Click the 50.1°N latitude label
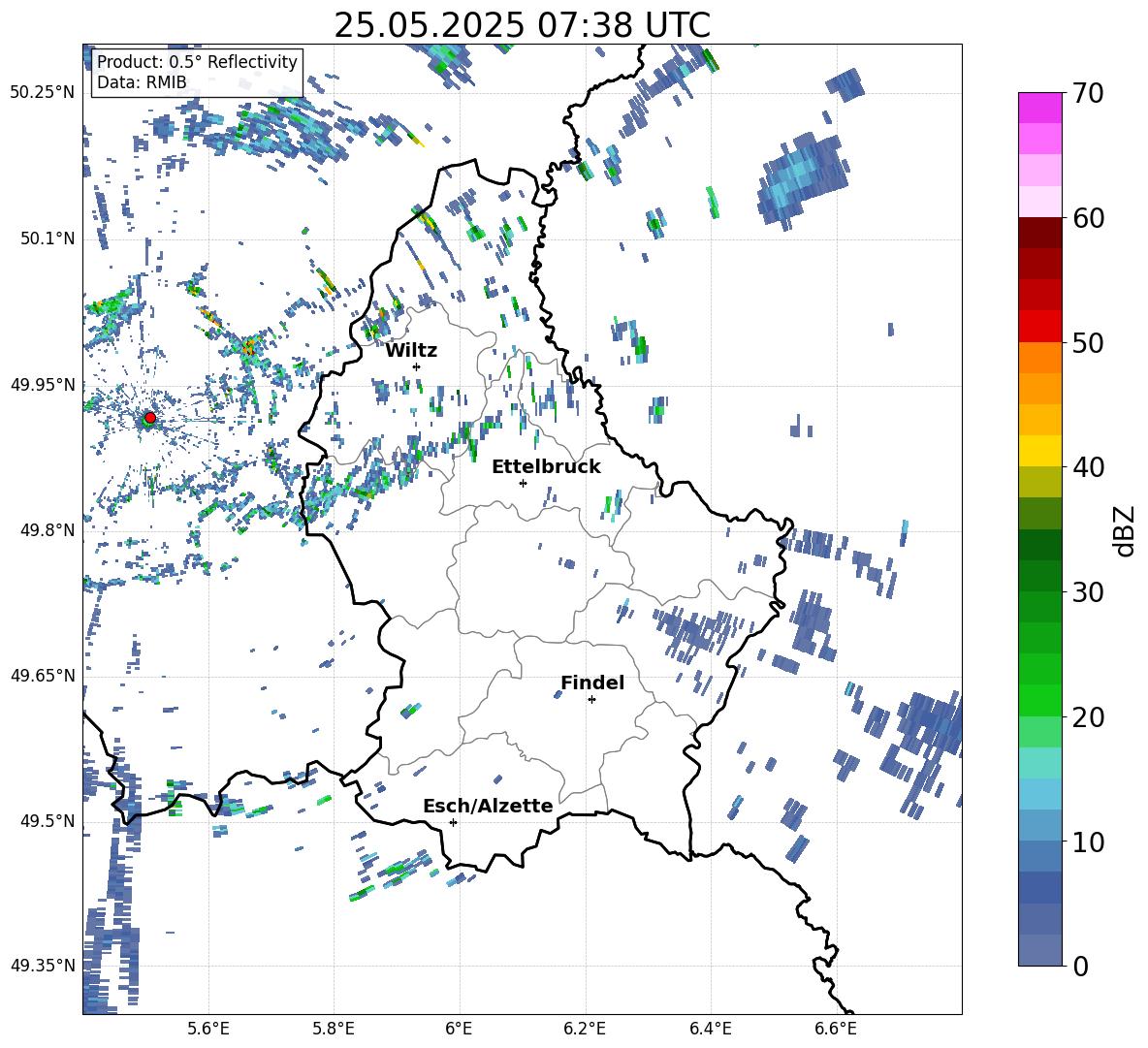 [x=48, y=238]
